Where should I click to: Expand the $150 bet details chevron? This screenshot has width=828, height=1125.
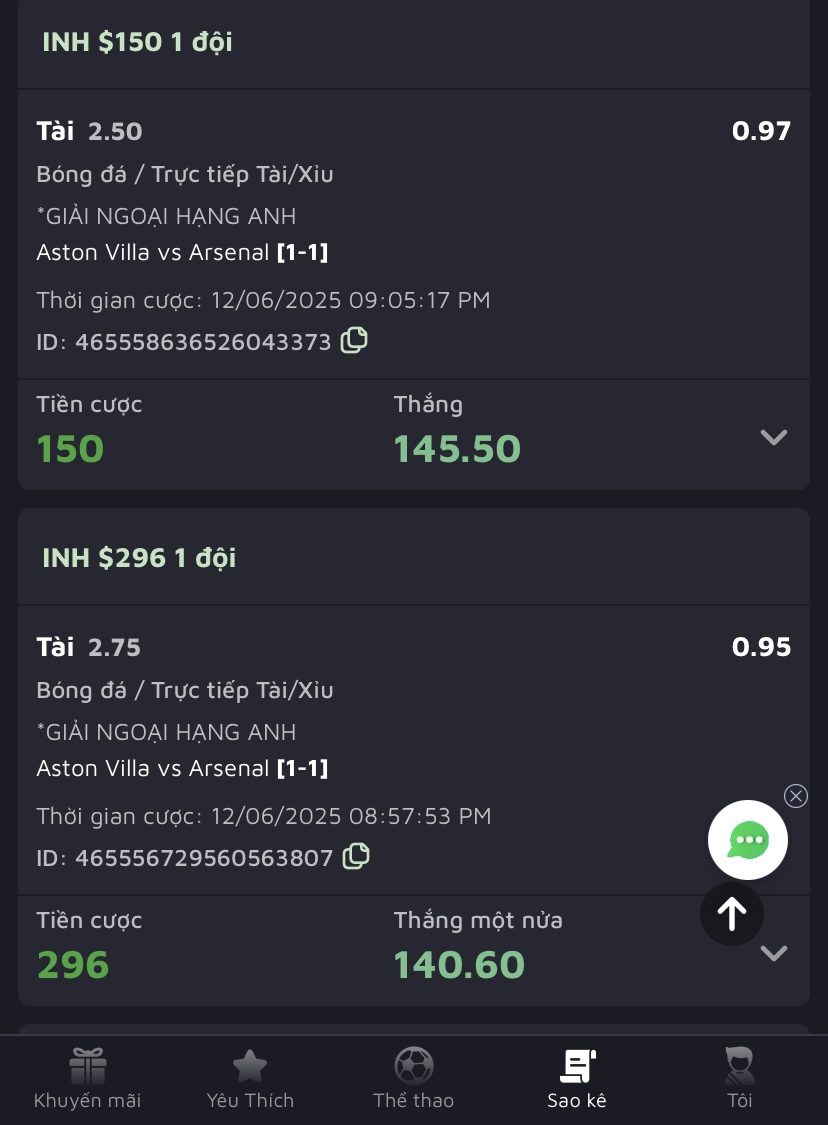coord(774,437)
